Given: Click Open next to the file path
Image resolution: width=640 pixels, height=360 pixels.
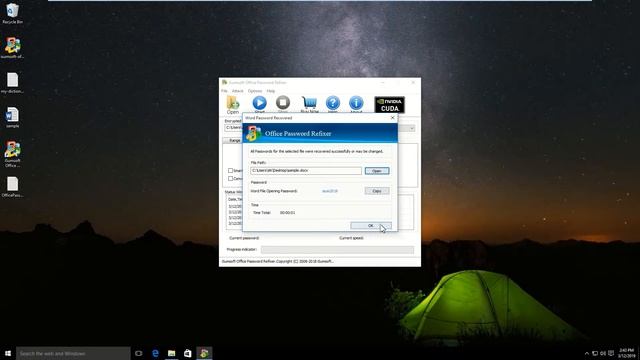Looking at the screenshot, I should pyautogui.click(x=377, y=171).
